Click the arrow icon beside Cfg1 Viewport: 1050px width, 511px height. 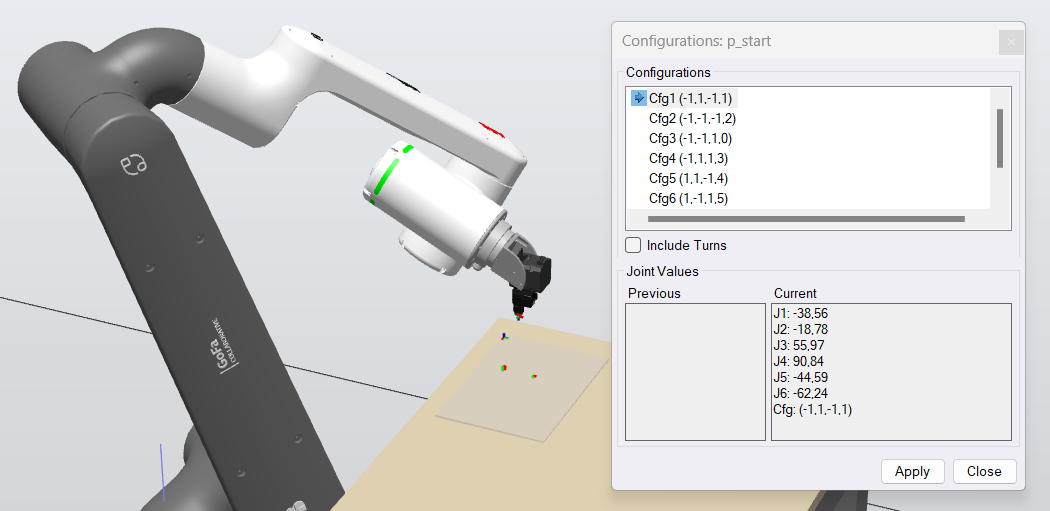tap(638, 98)
